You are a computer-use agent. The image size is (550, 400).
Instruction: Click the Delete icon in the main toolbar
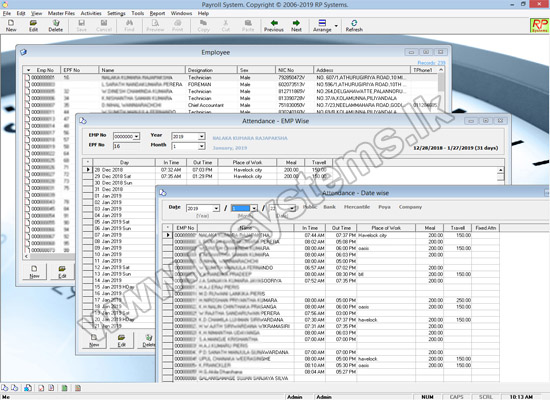(55, 23)
